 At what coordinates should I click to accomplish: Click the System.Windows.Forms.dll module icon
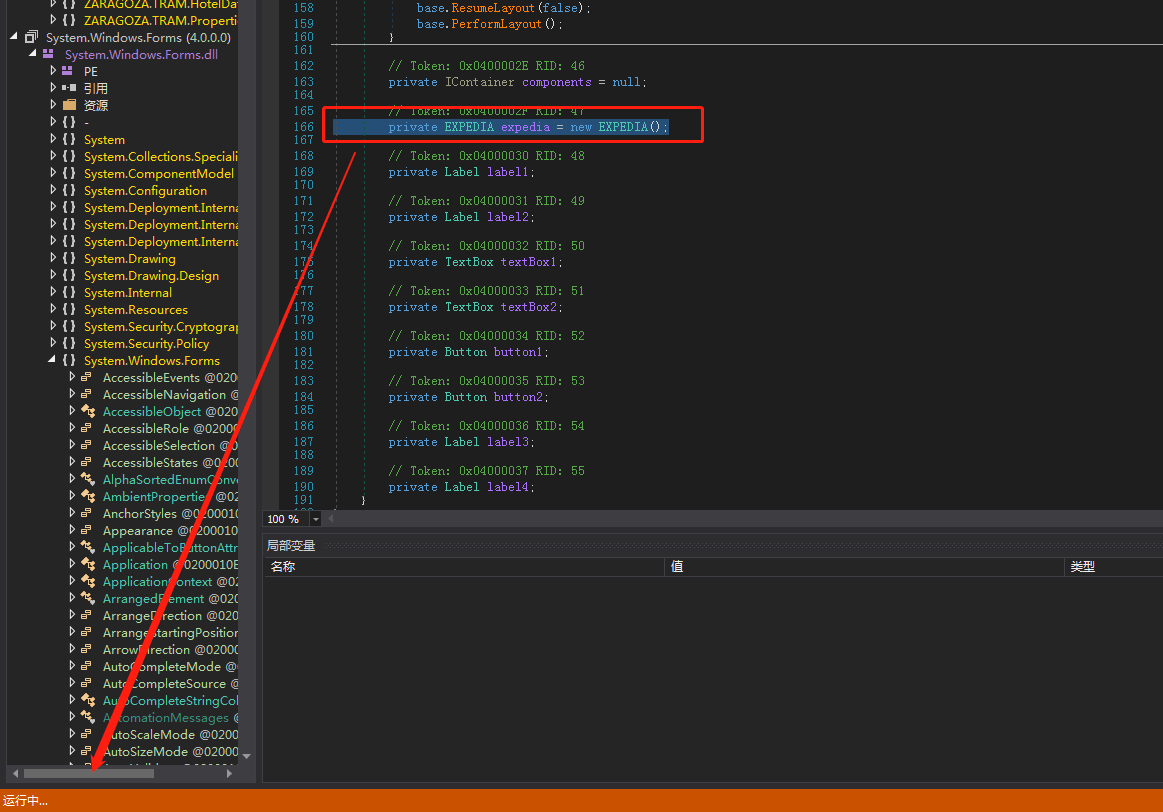[48, 54]
